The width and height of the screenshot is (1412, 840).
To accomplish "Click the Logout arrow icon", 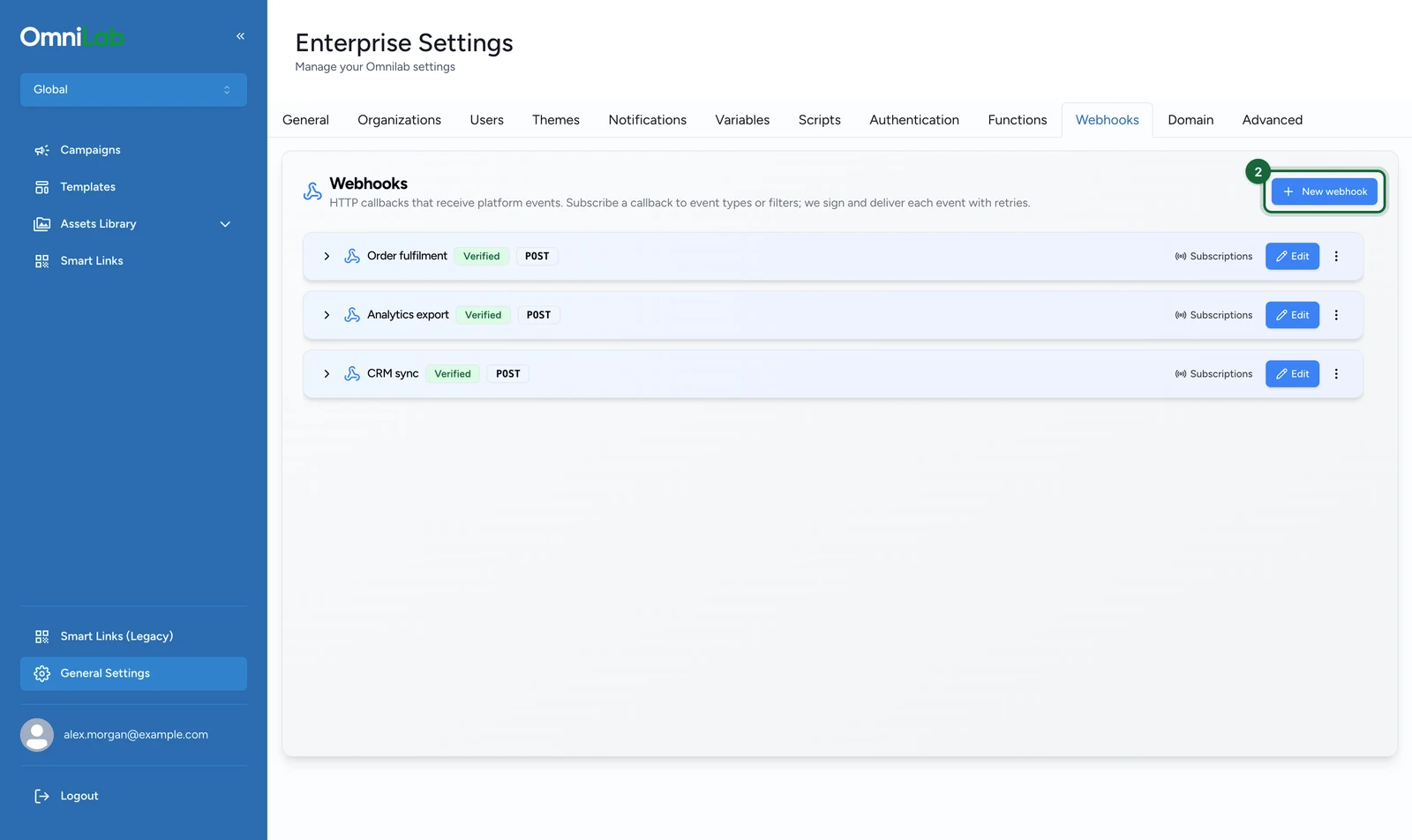I will point(41,796).
